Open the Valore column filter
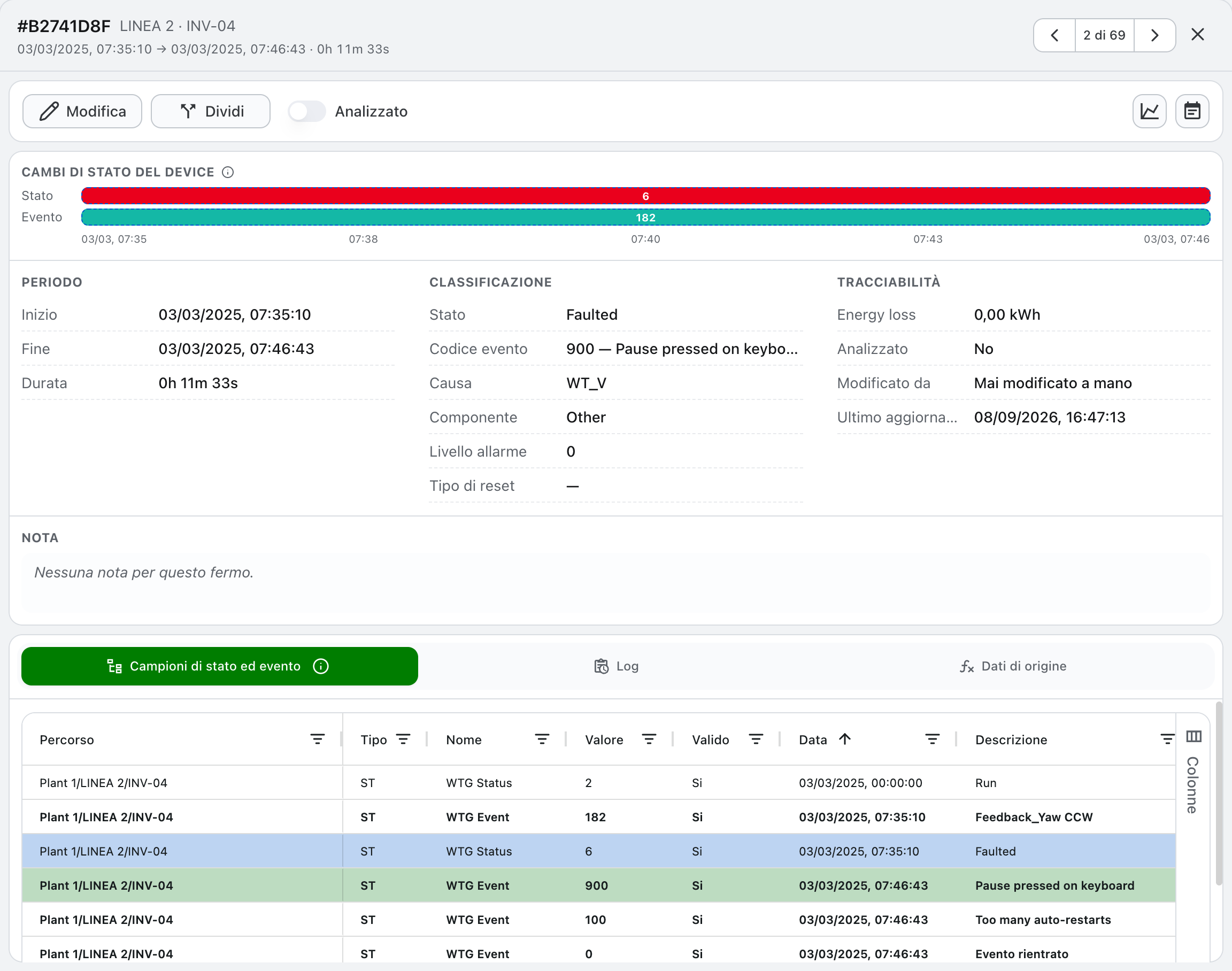 point(649,739)
